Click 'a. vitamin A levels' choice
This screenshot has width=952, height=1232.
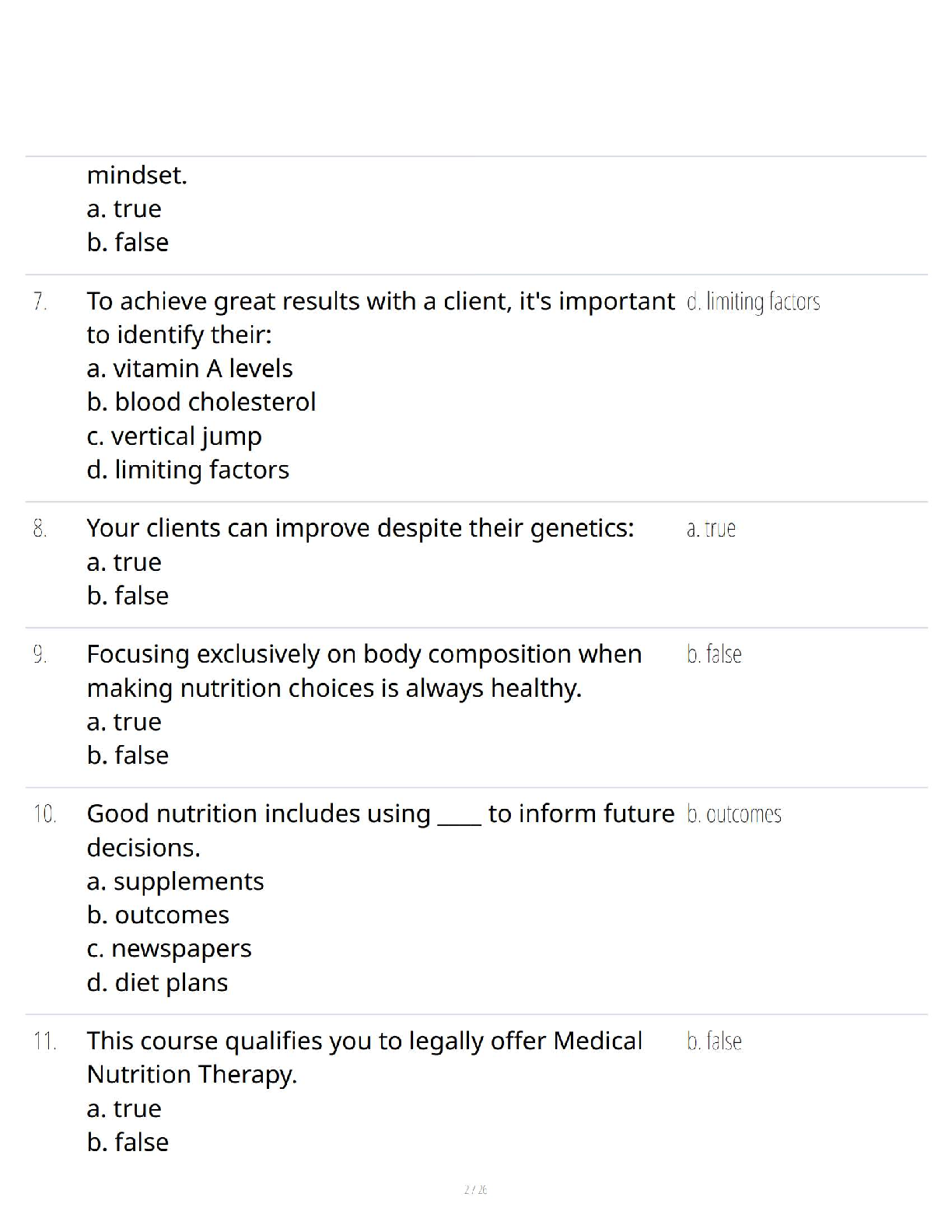point(190,369)
